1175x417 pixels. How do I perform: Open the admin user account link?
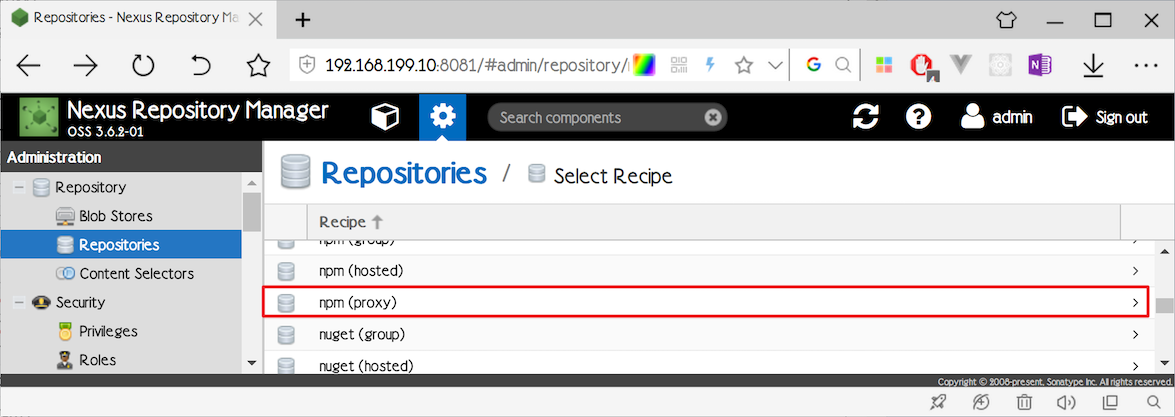997,117
